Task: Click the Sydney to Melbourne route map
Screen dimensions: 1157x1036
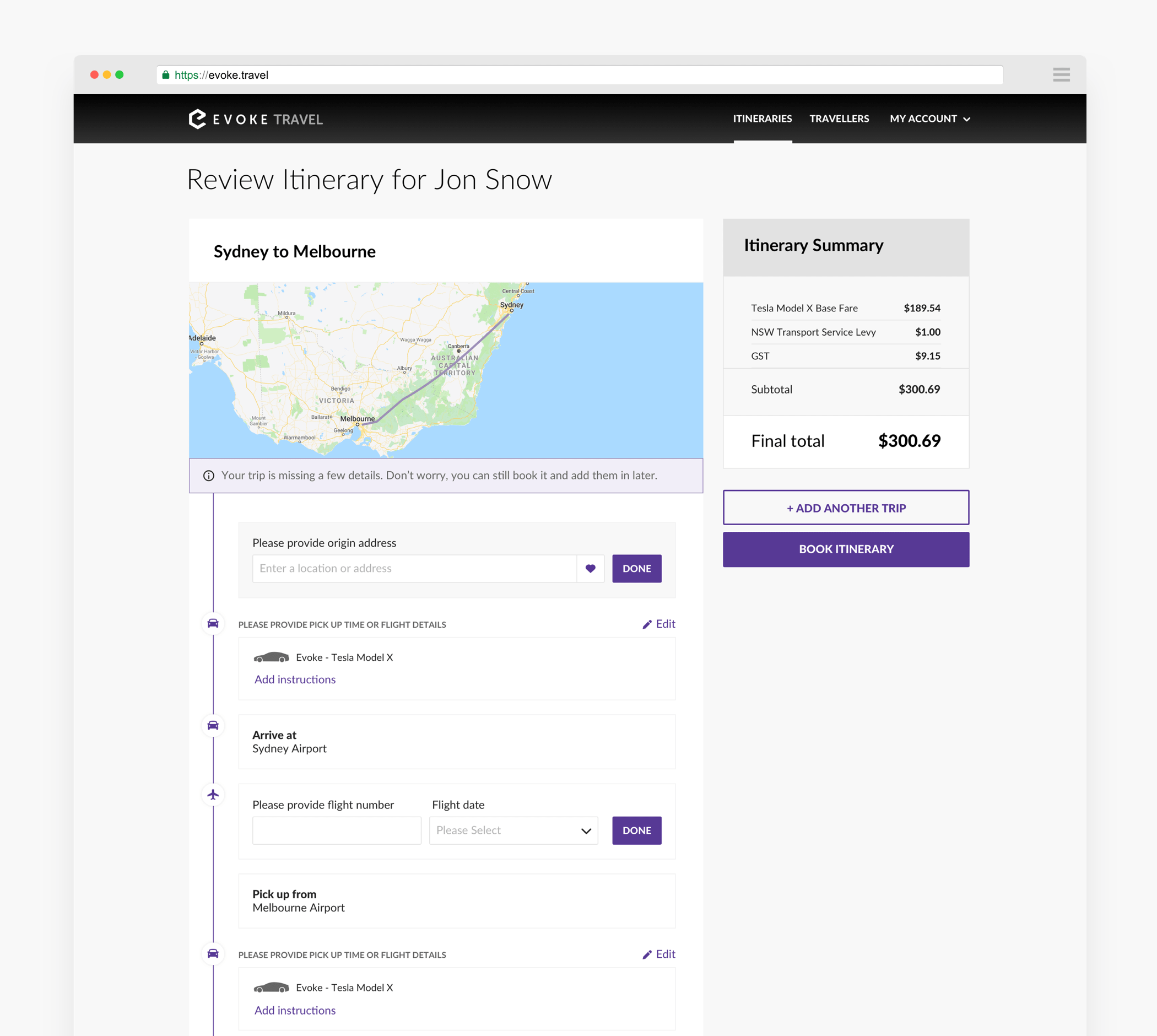Action: (x=446, y=370)
